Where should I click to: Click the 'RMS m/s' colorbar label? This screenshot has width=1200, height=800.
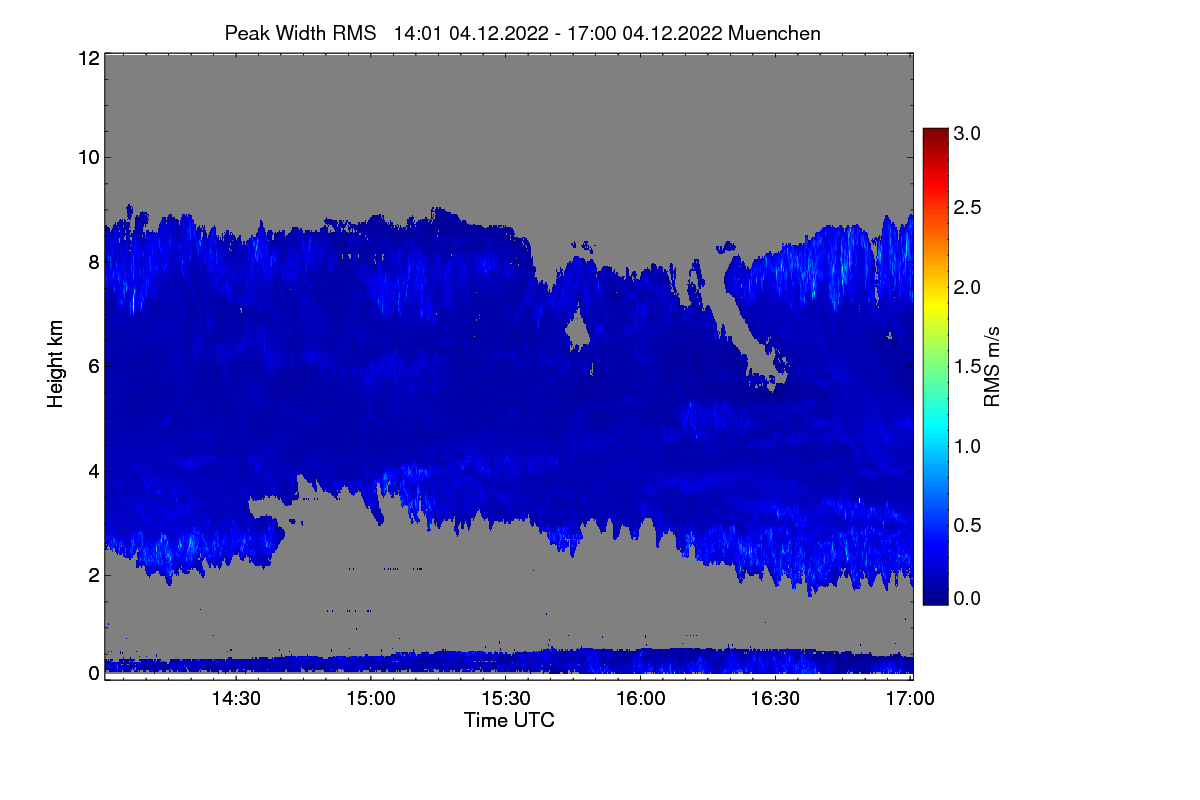tap(992, 365)
